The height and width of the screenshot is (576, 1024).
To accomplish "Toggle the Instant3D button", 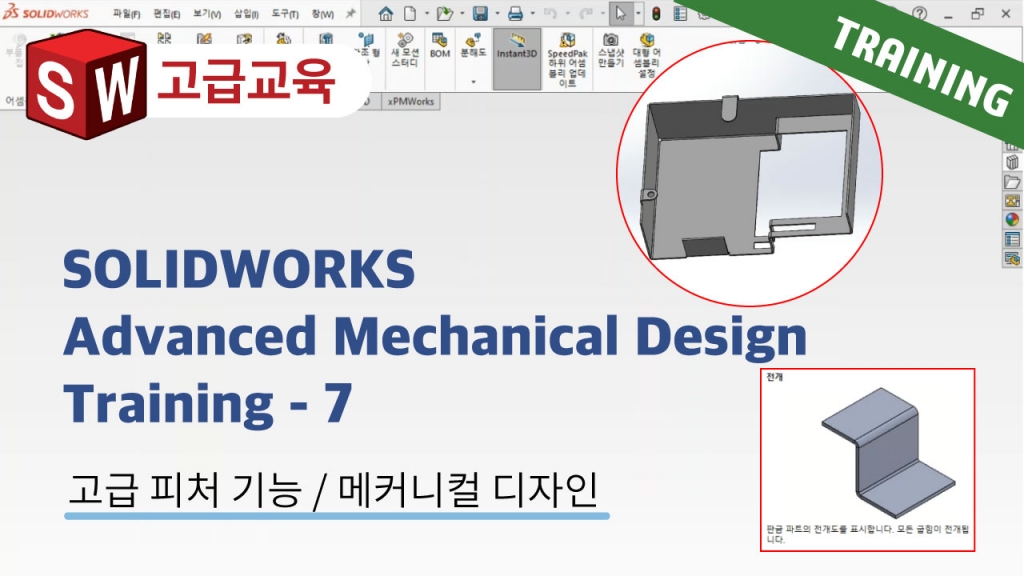I will click(517, 59).
